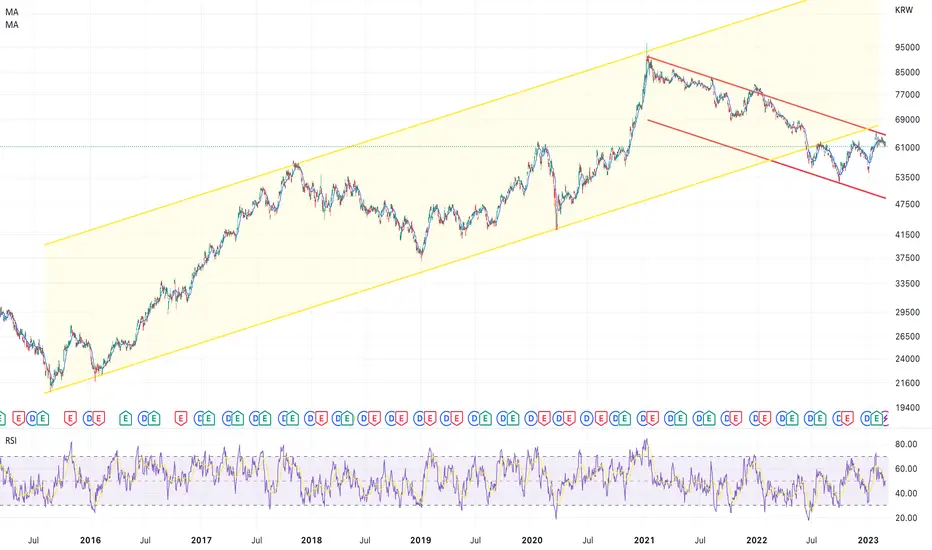The image size is (932, 550).
Task: Click the 95000 price axis label
Action: pyautogui.click(x=908, y=48)
